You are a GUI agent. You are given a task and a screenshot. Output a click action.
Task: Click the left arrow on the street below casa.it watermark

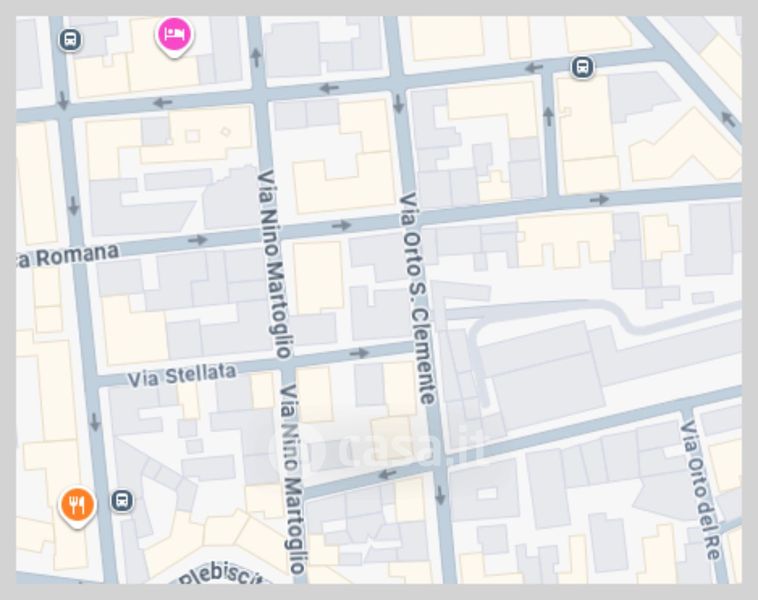pos(387,474)
